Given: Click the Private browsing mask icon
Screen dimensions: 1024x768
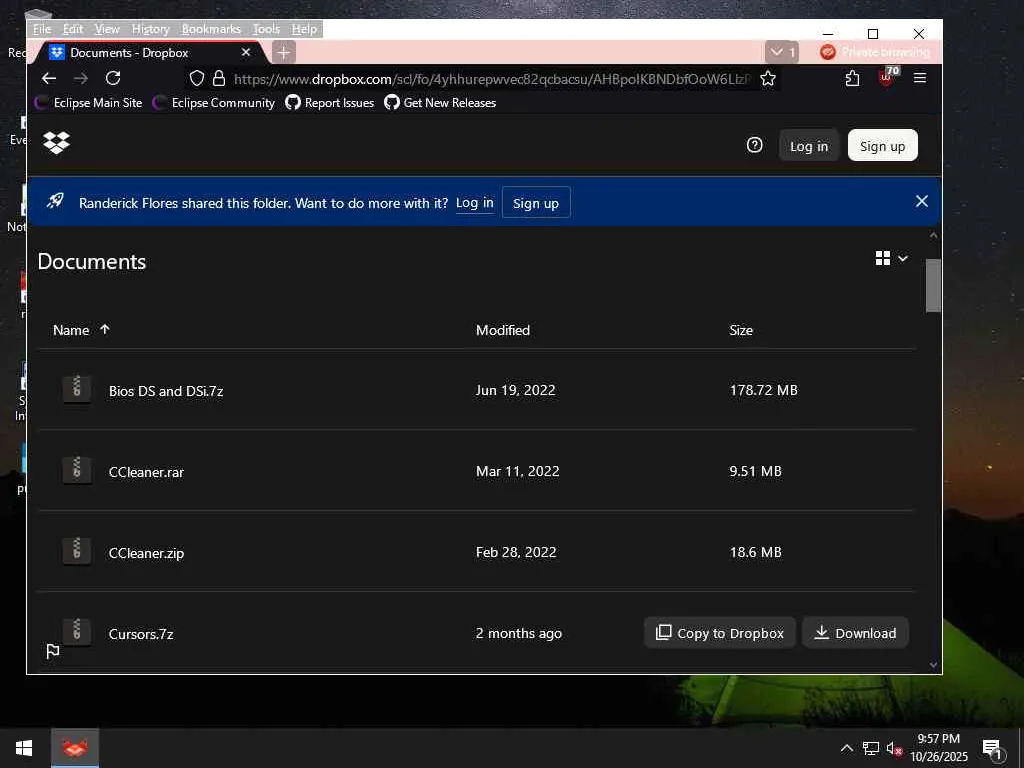Looking at the screenshot, I should (x=827, y=52).
